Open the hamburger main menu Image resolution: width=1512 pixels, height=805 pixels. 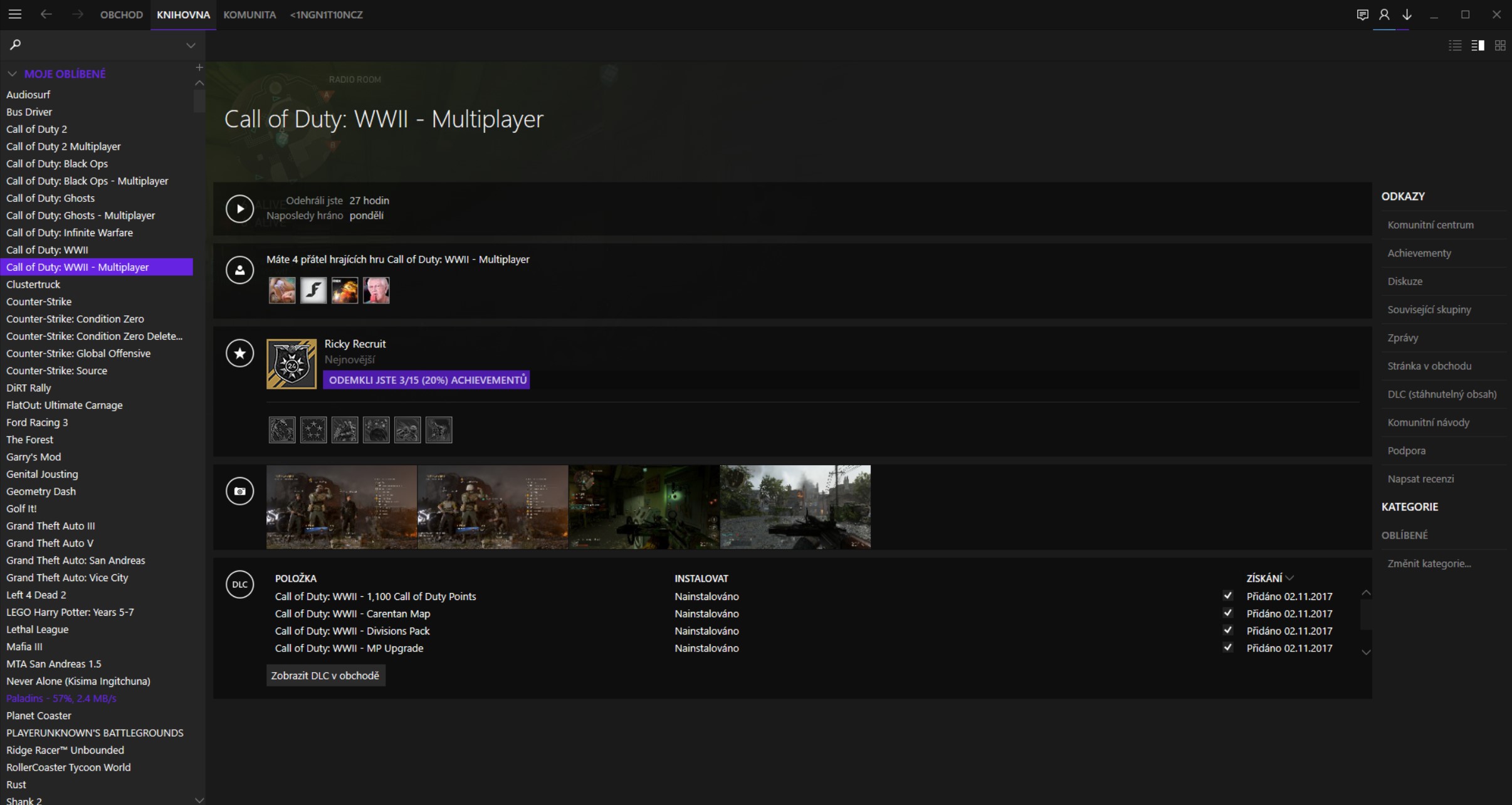[14, 14]
